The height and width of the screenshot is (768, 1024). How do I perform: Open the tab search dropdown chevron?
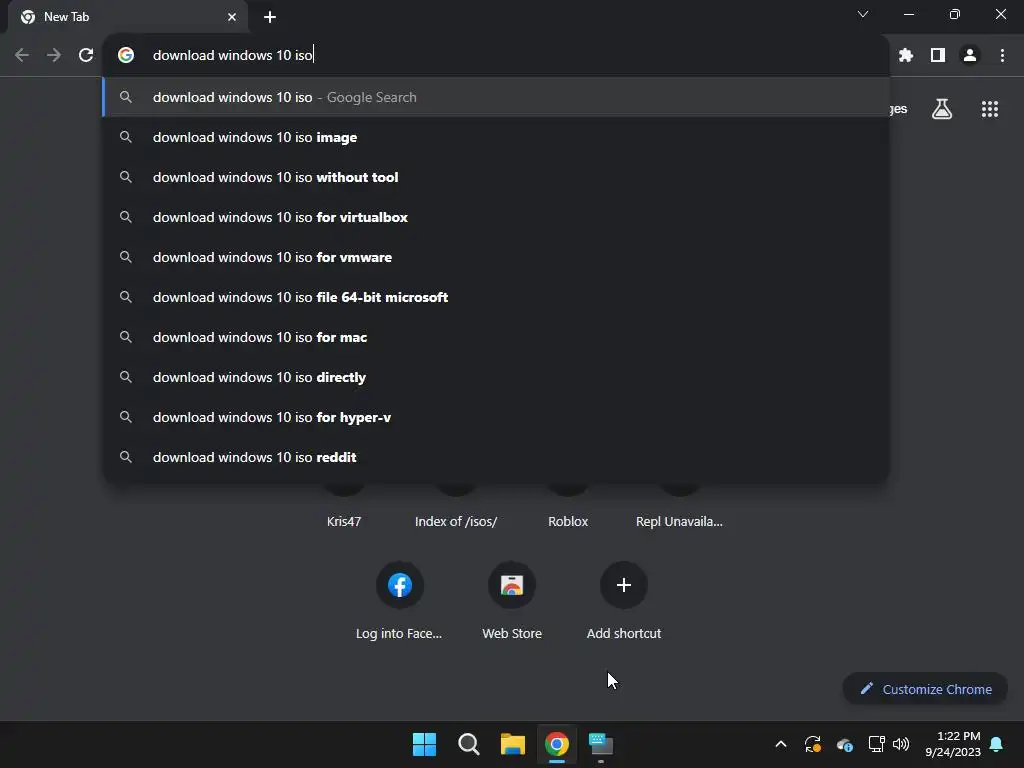[x=863, y=14]
